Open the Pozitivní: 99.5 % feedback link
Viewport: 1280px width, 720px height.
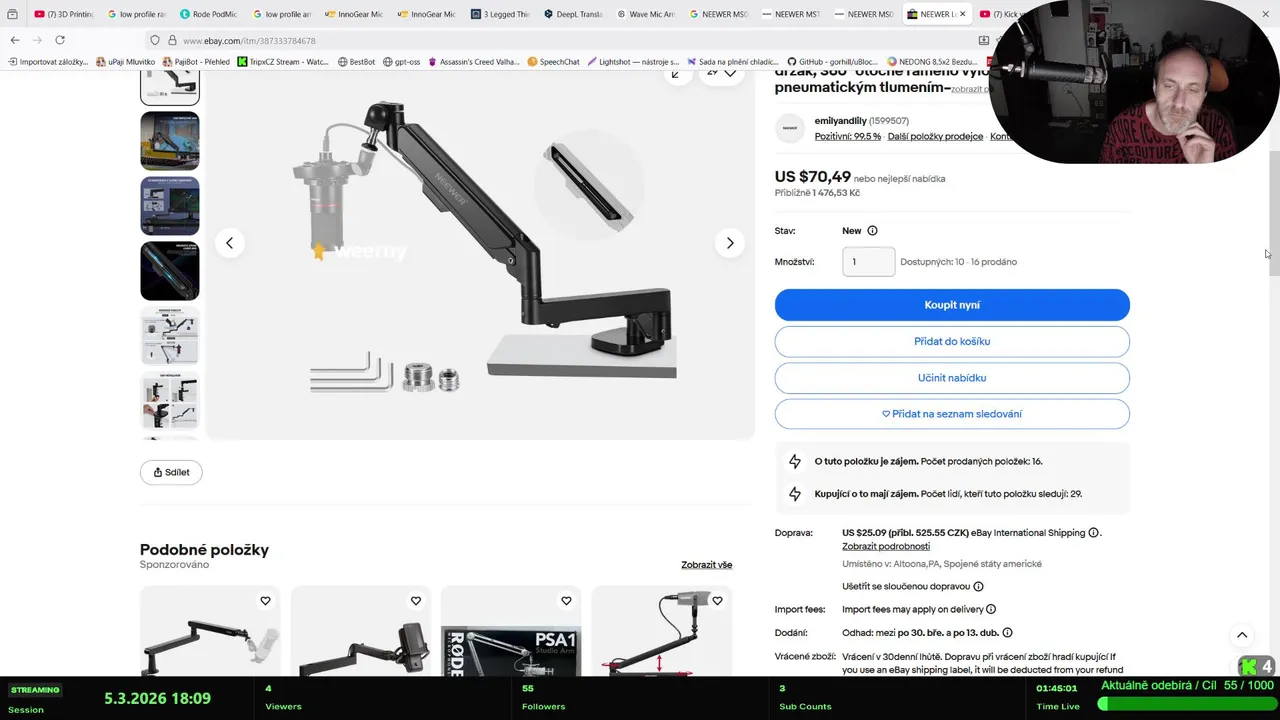[x=848, y=136]
